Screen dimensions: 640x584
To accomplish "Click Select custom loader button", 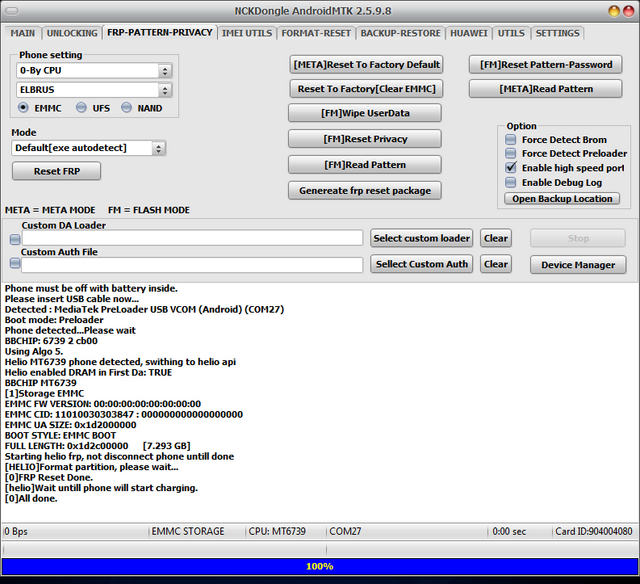I will 422,238.
